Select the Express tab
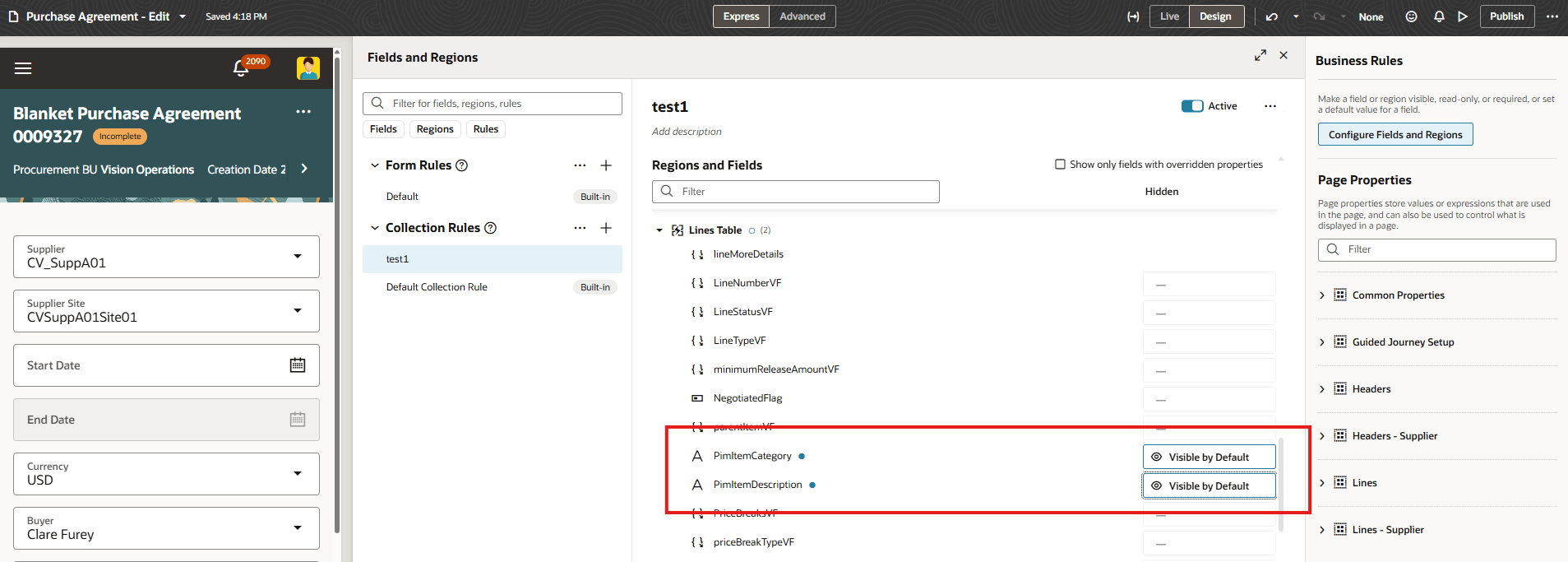 pyautogui.click(x=741, y=16)
